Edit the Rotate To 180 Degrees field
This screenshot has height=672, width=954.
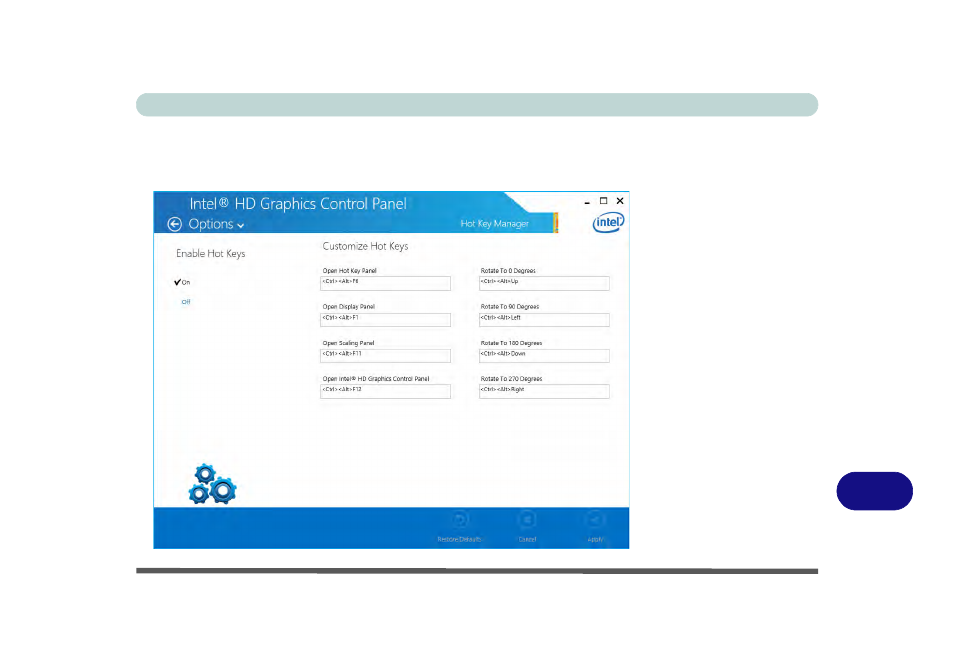(x=544, y=356)
